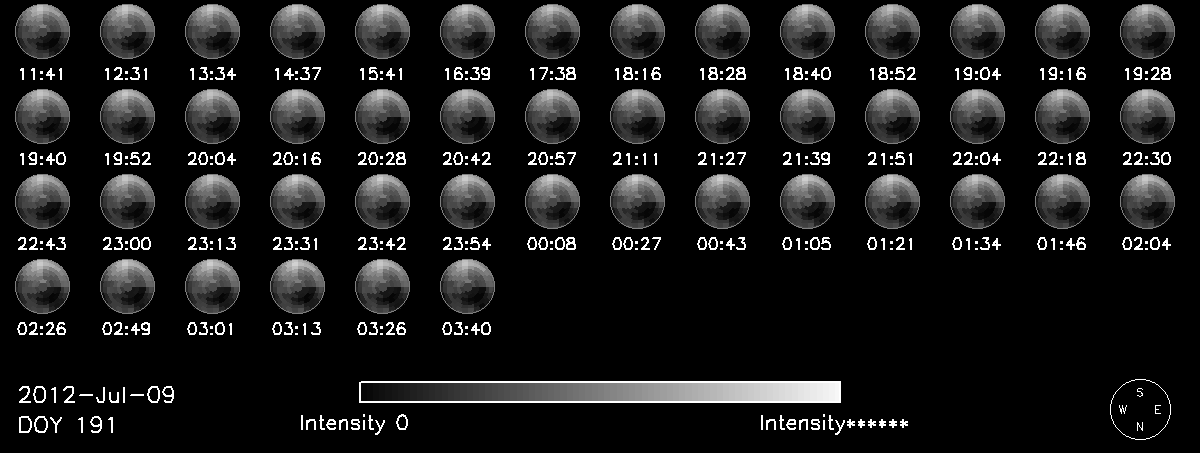1200x453 pixels.
Task: Click the Intensity****** maximum label
Action: point(834,424)
